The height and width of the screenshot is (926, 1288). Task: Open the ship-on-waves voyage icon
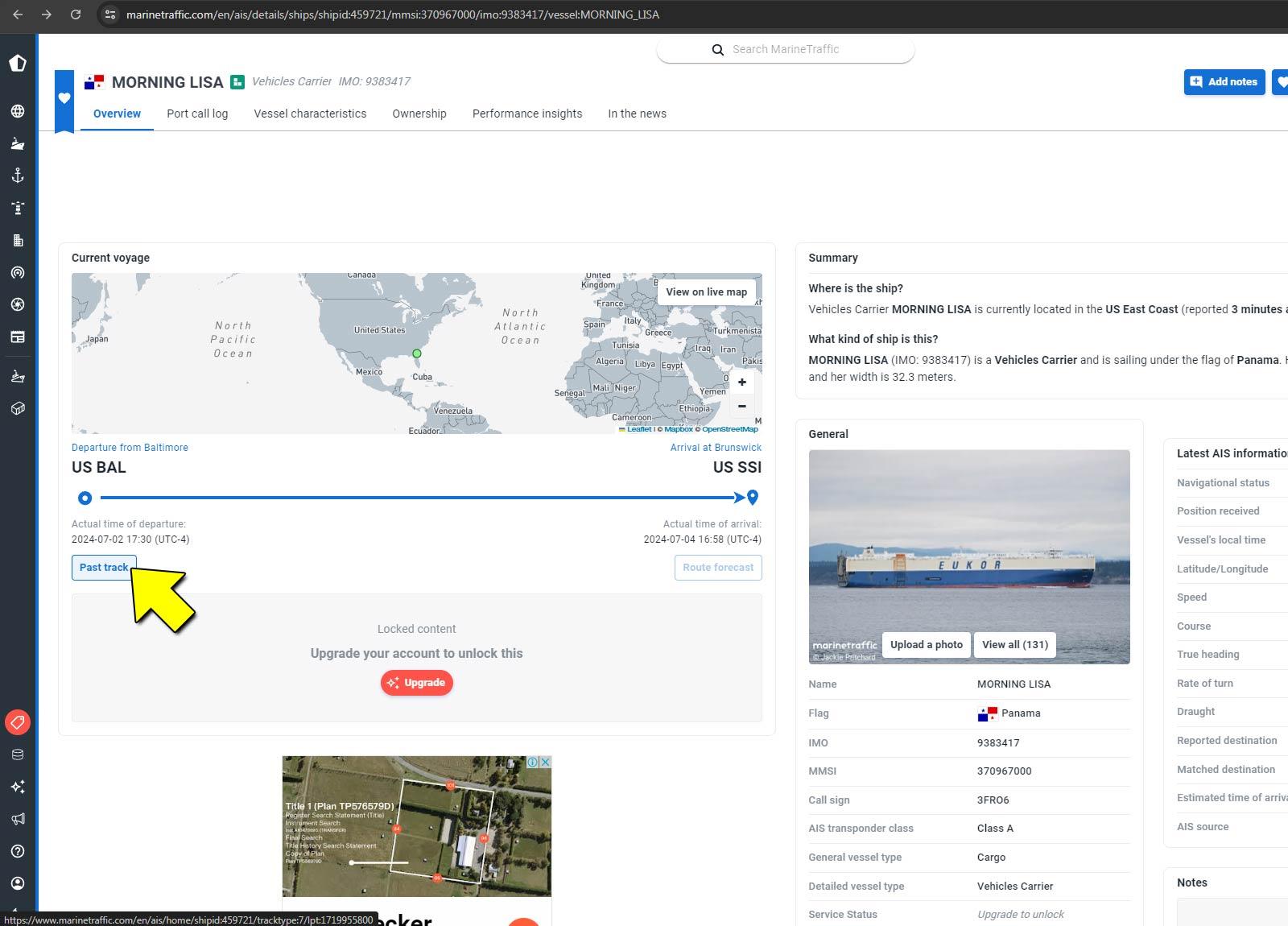(18, 376)
